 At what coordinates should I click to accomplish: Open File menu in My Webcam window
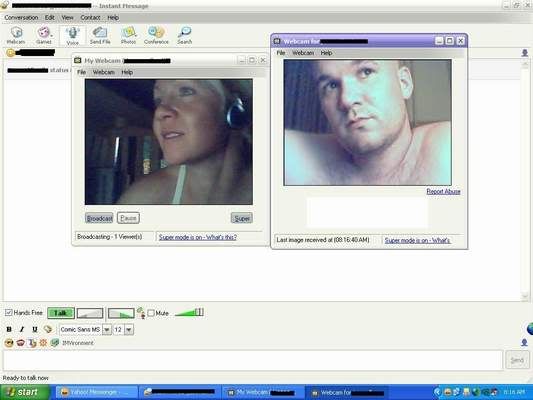tap(82, 72)
